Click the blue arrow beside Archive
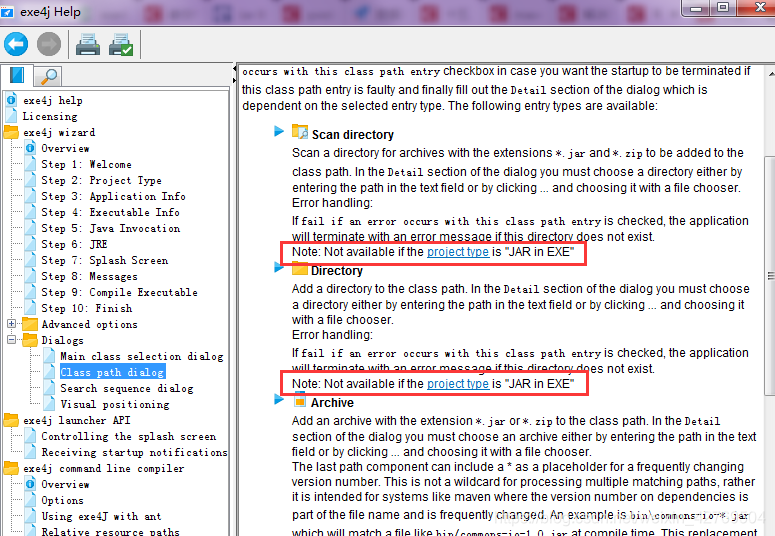Viewport: 775px width, 536px height. point(279,400)
